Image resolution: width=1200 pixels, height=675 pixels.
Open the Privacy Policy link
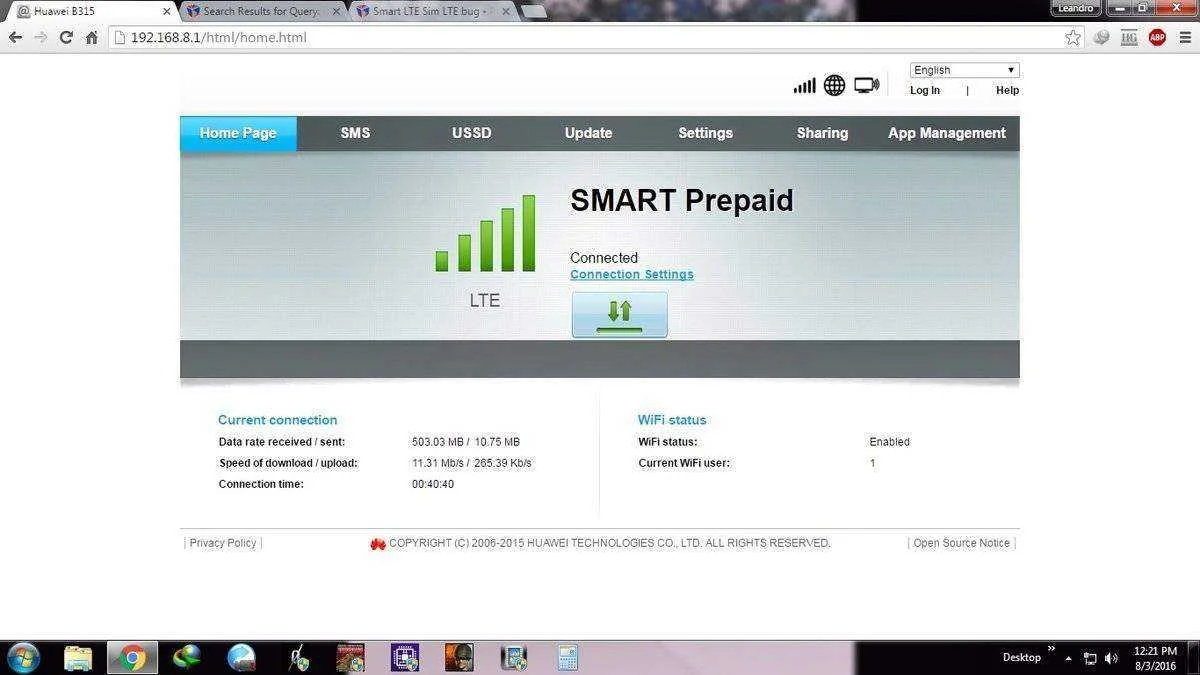[x=223, y=543]
